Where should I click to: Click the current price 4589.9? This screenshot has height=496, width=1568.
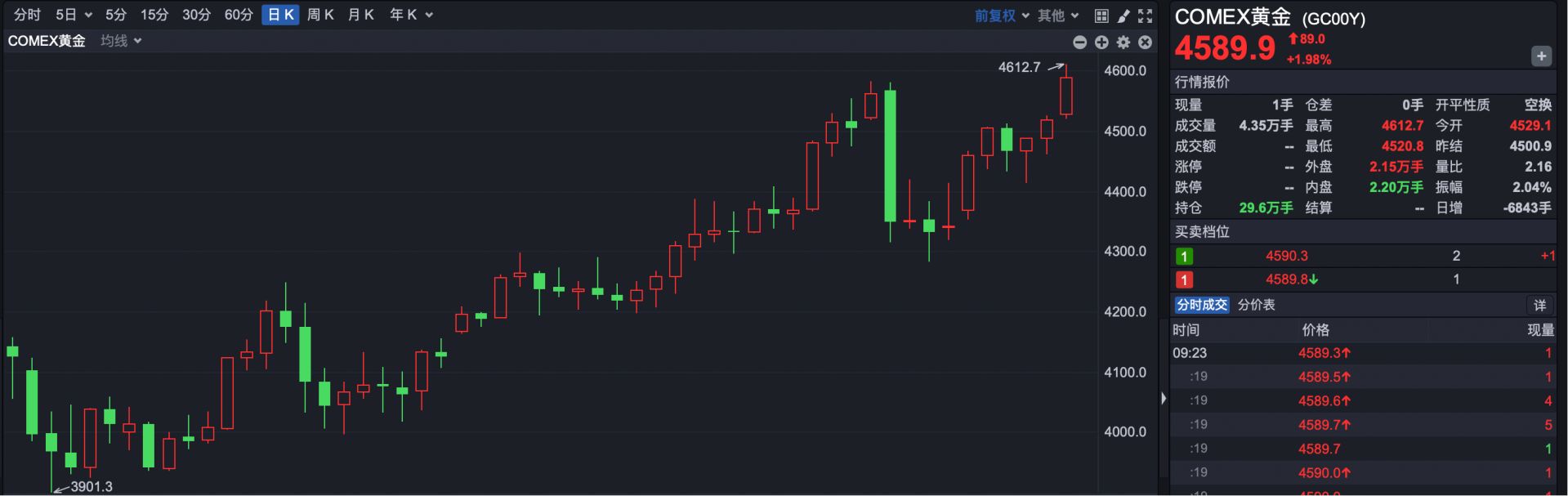click(1225, 48)
